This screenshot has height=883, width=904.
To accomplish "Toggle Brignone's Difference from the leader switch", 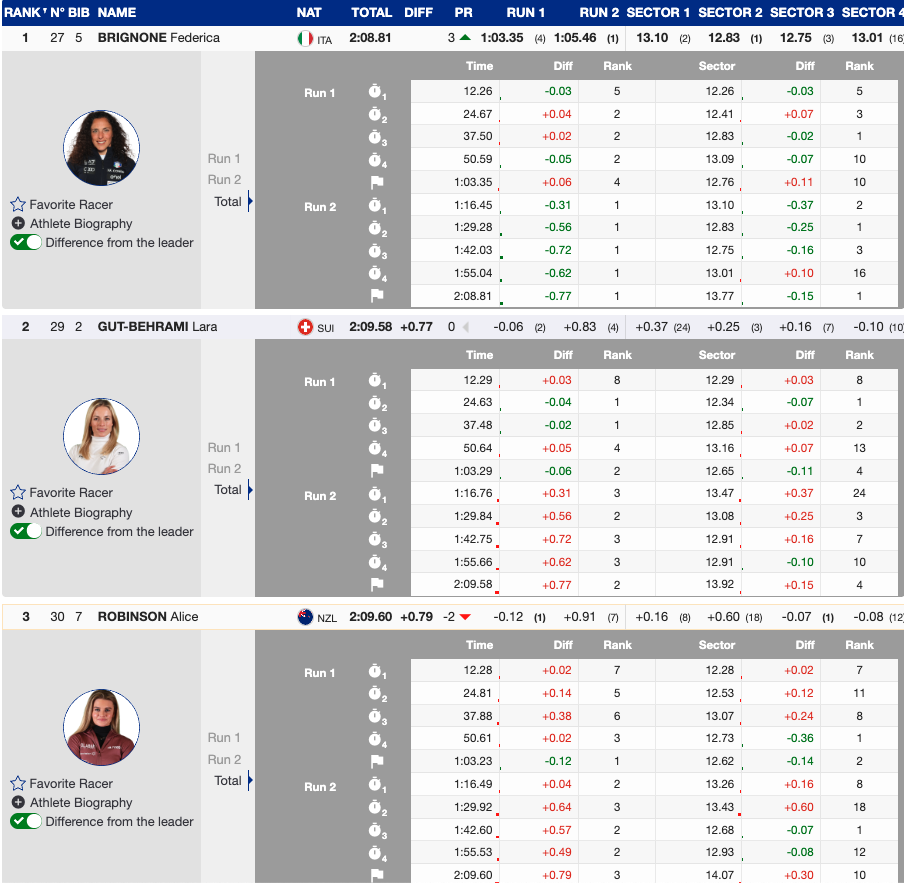I will pyautogui.click(x=26, y=242).
